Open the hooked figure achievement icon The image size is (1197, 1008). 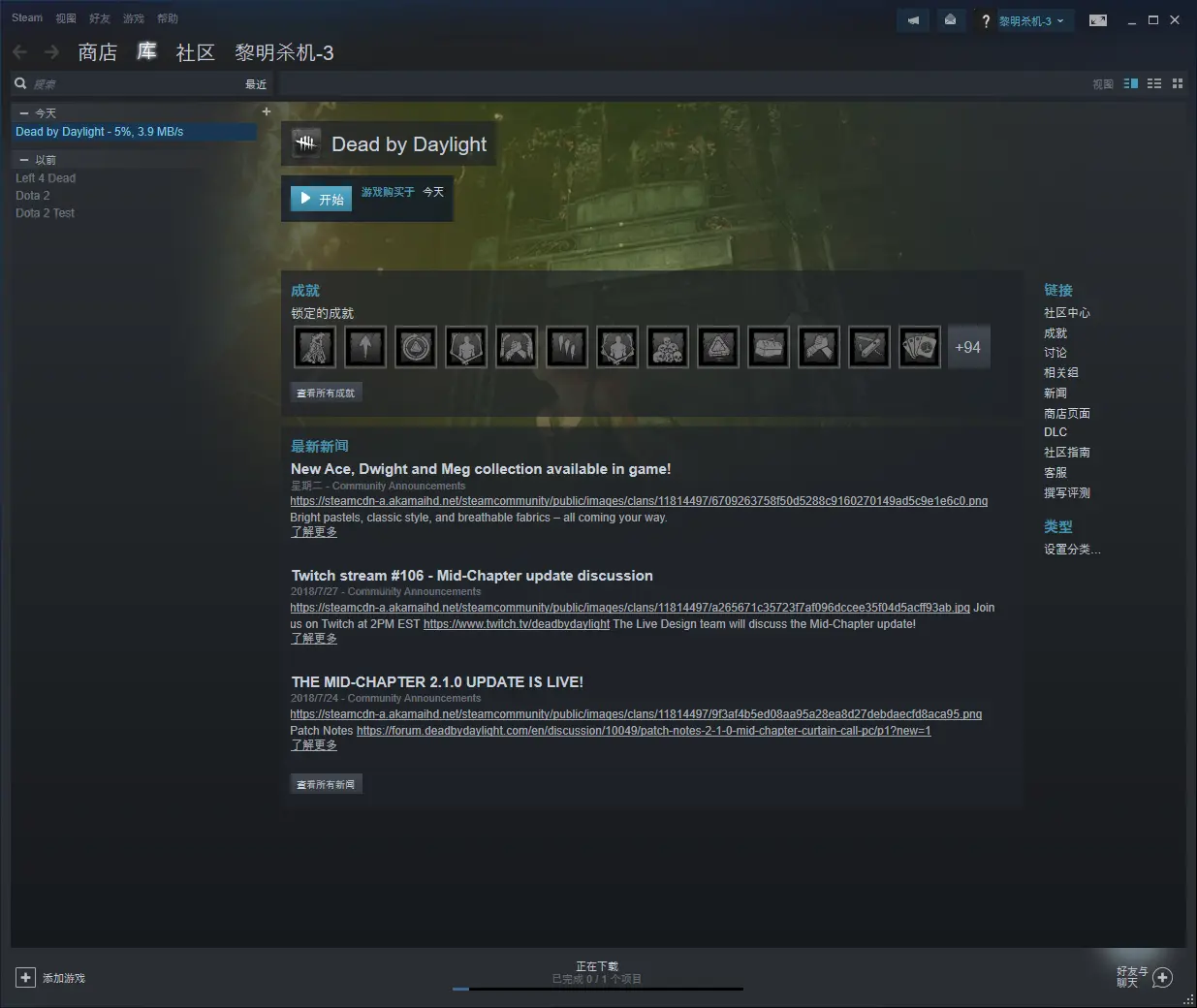pos(315,347)
